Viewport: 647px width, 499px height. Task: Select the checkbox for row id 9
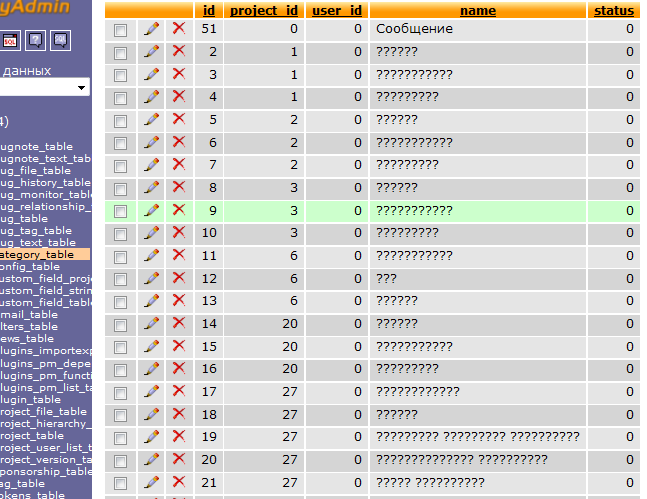(x=121, y=211)
